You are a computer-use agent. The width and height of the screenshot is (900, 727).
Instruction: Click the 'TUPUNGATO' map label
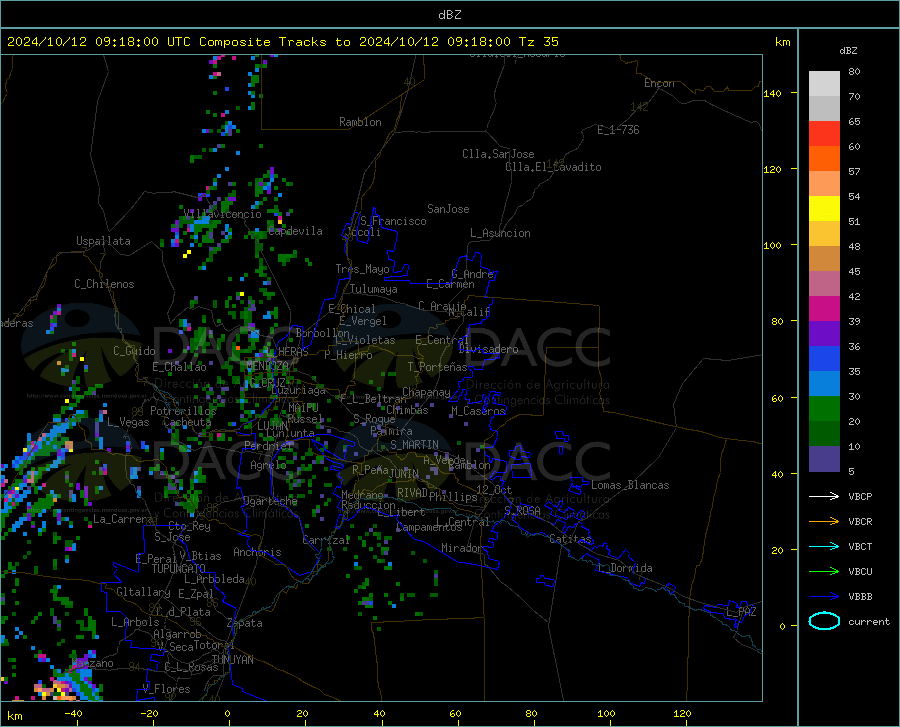[179, 569]
